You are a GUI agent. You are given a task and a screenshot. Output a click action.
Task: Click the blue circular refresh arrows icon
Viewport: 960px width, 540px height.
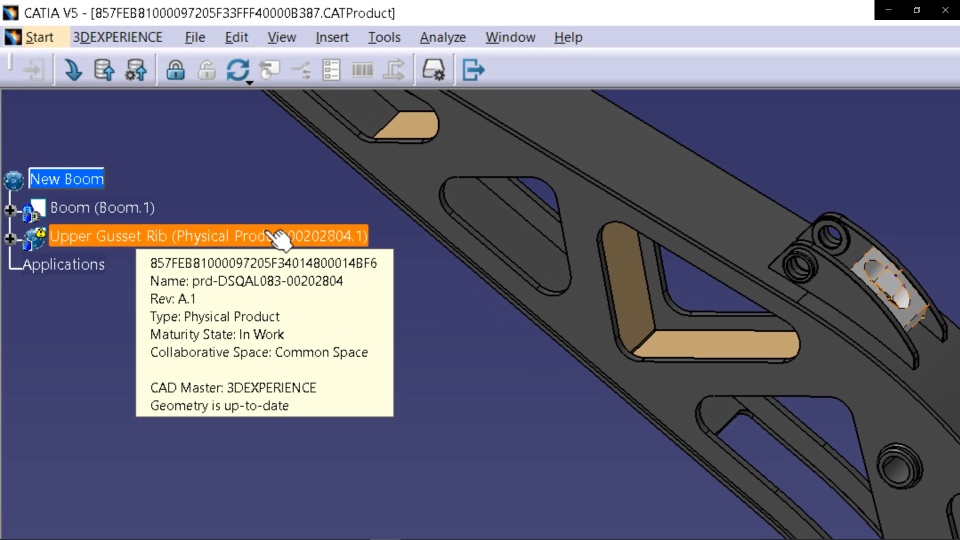point(238,70)
